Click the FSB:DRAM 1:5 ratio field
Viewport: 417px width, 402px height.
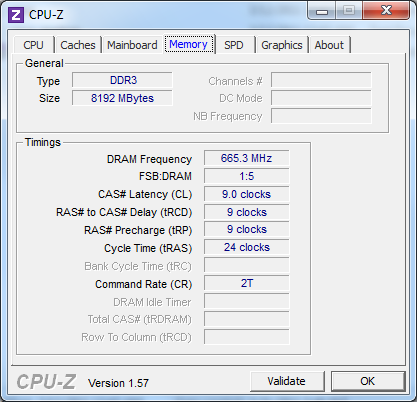click(x=246, y=176)
